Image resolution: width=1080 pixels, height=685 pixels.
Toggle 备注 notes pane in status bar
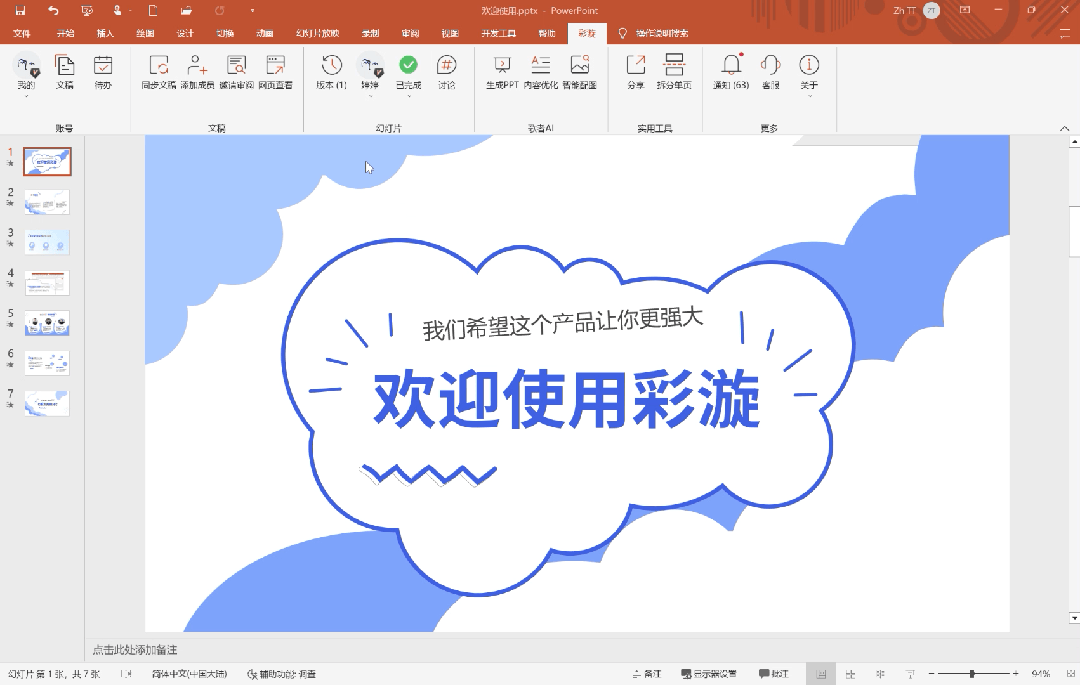(x=646, y=673)
